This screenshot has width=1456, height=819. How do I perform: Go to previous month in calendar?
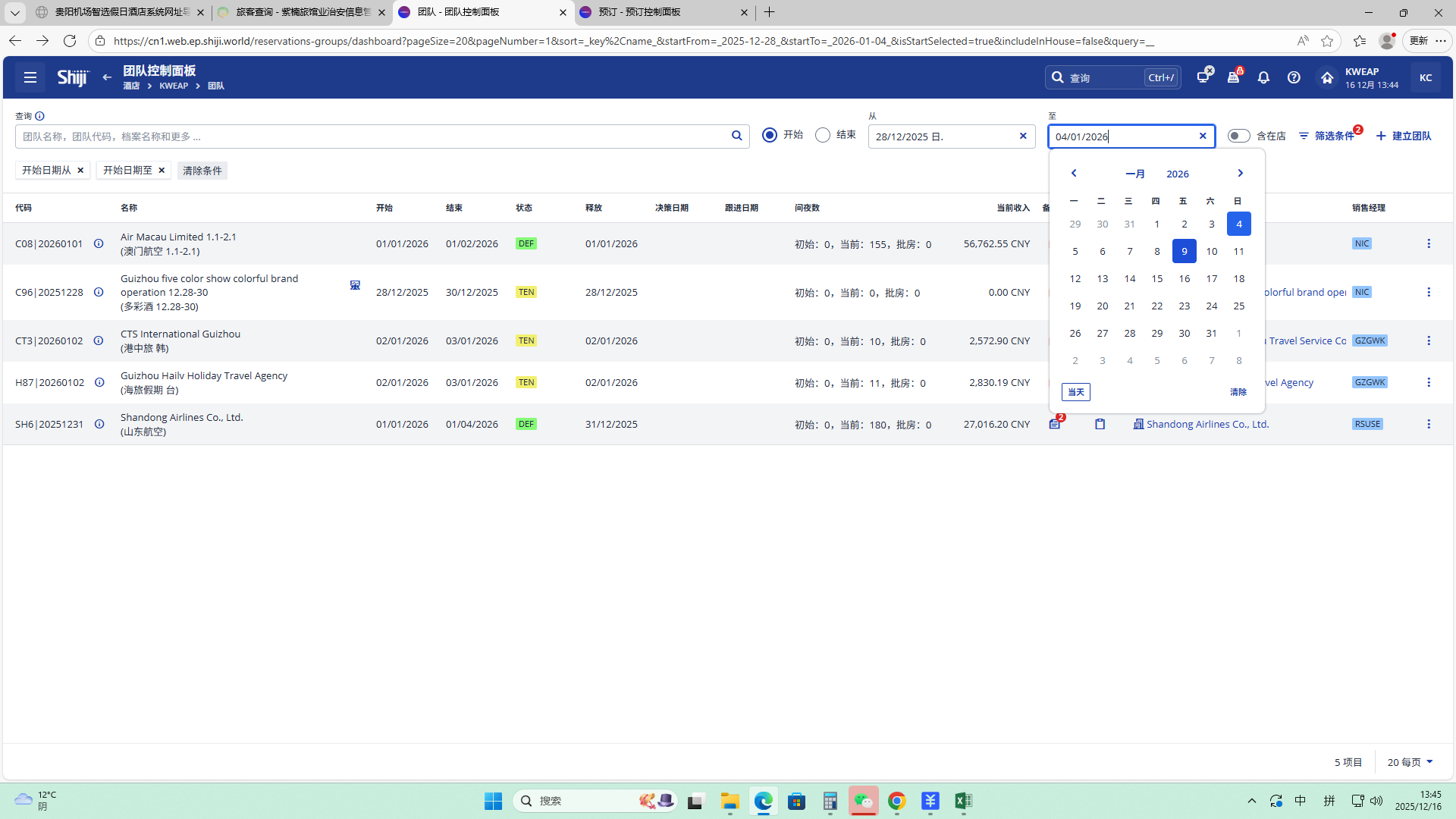1074,173
